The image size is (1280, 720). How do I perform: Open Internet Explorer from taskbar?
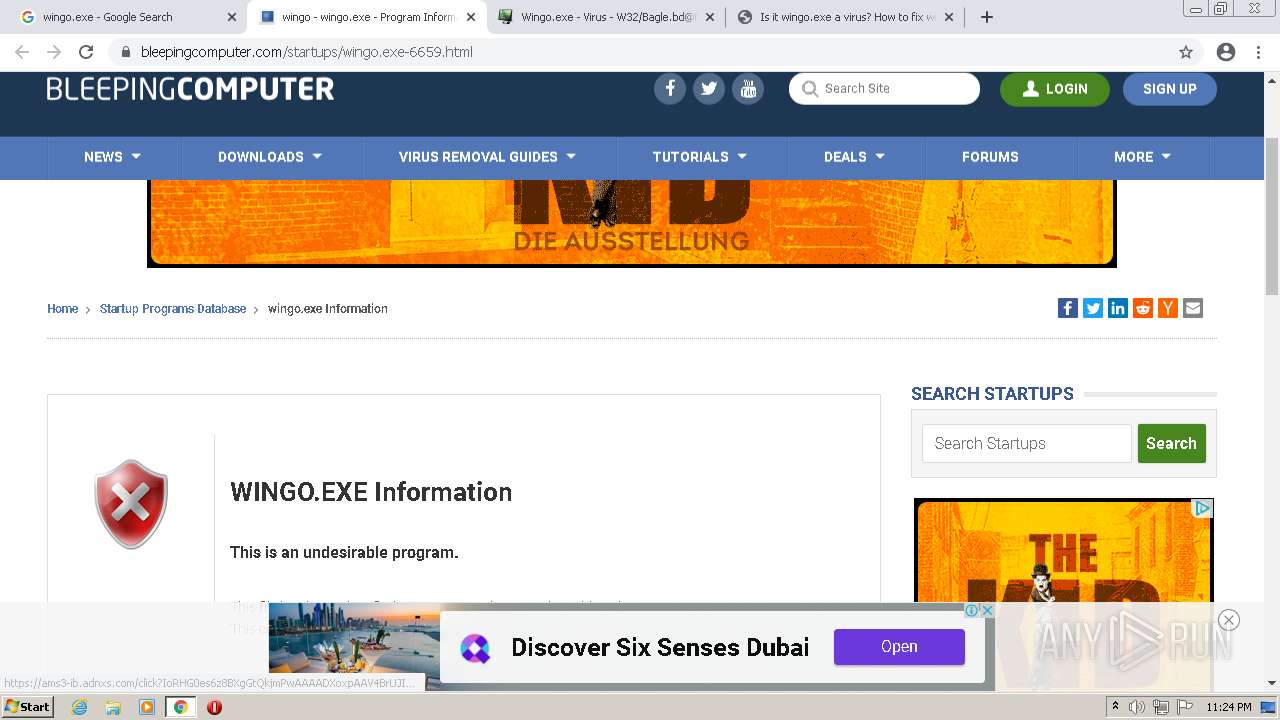click(x=79, y=707)
